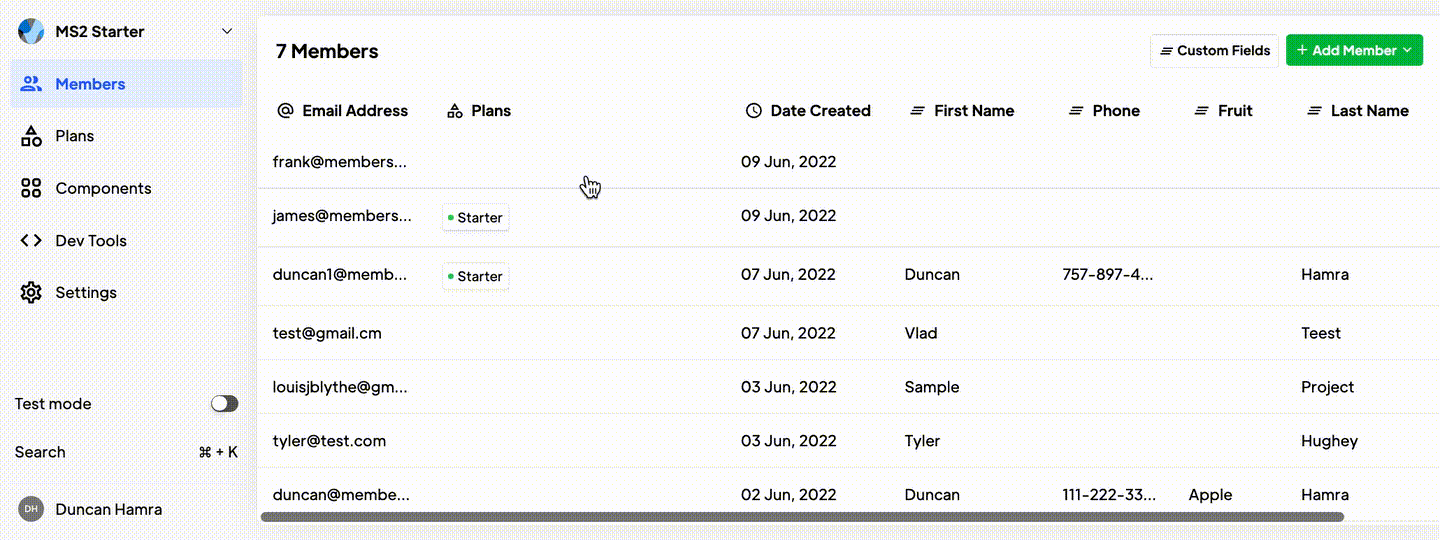The height and width of the screenshot is (540, 1440).
Task: Open the Add Member dropdown arrow
Action: click(x=1407, y=51)
